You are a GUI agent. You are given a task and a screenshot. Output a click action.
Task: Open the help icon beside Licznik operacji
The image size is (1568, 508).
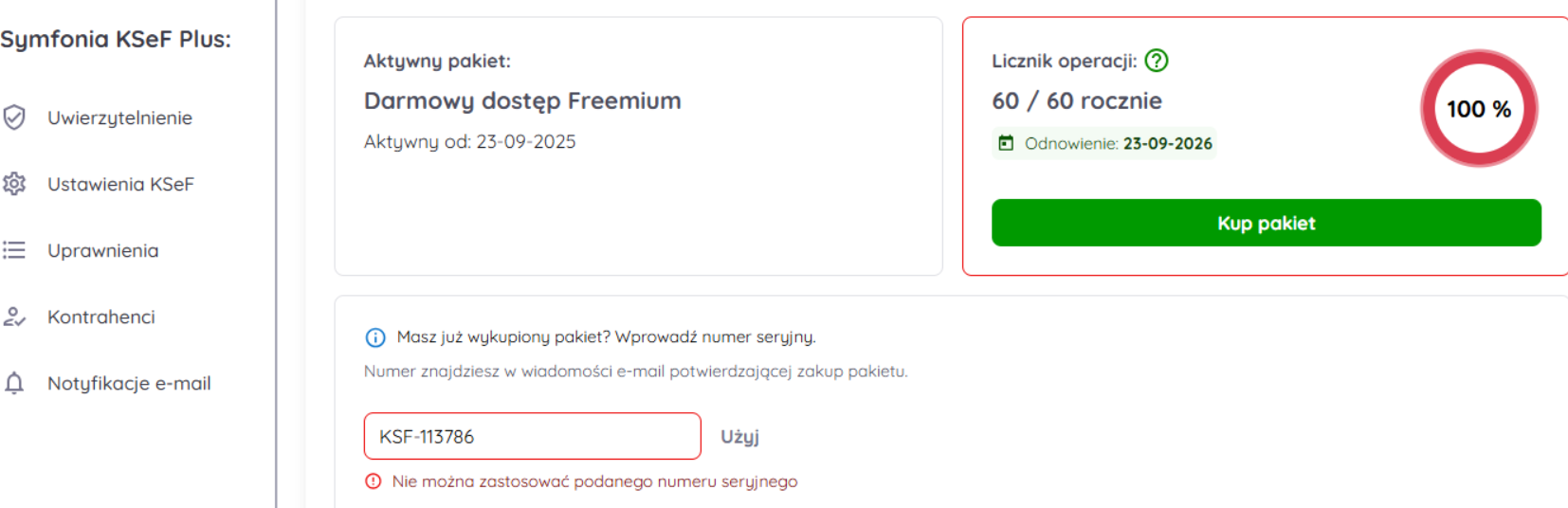tap(1157, 61)
